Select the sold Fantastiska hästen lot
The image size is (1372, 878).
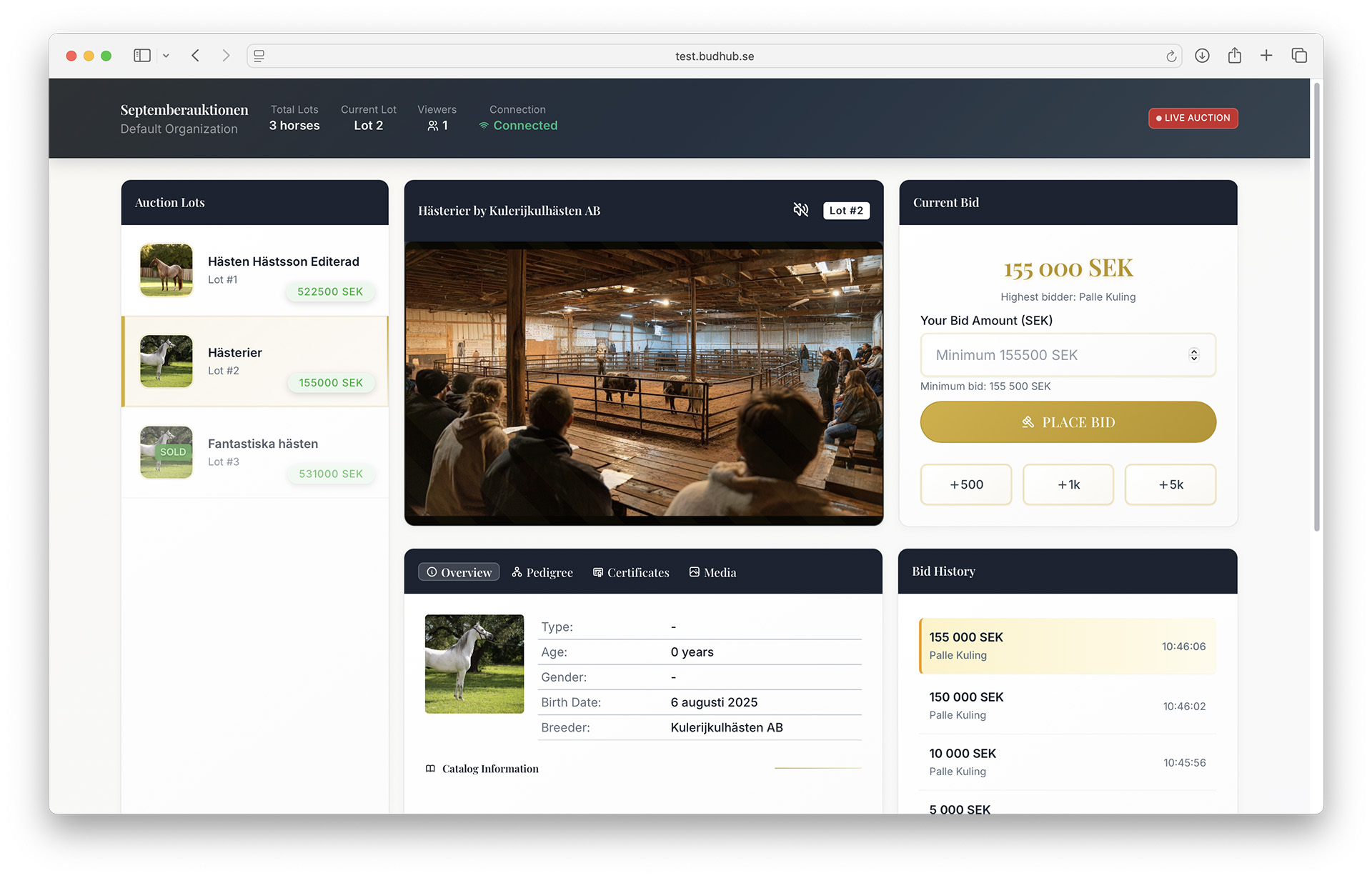(x=255, y=452)
